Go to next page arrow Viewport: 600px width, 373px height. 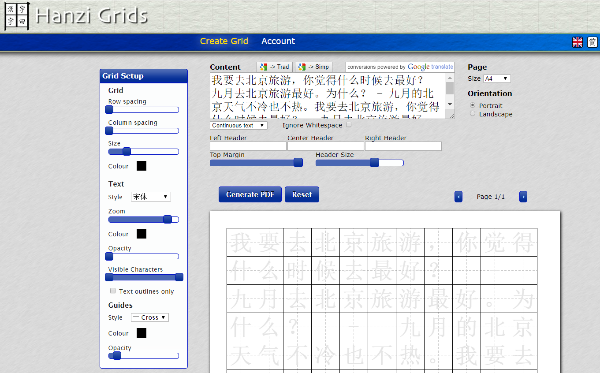(523, 197)
